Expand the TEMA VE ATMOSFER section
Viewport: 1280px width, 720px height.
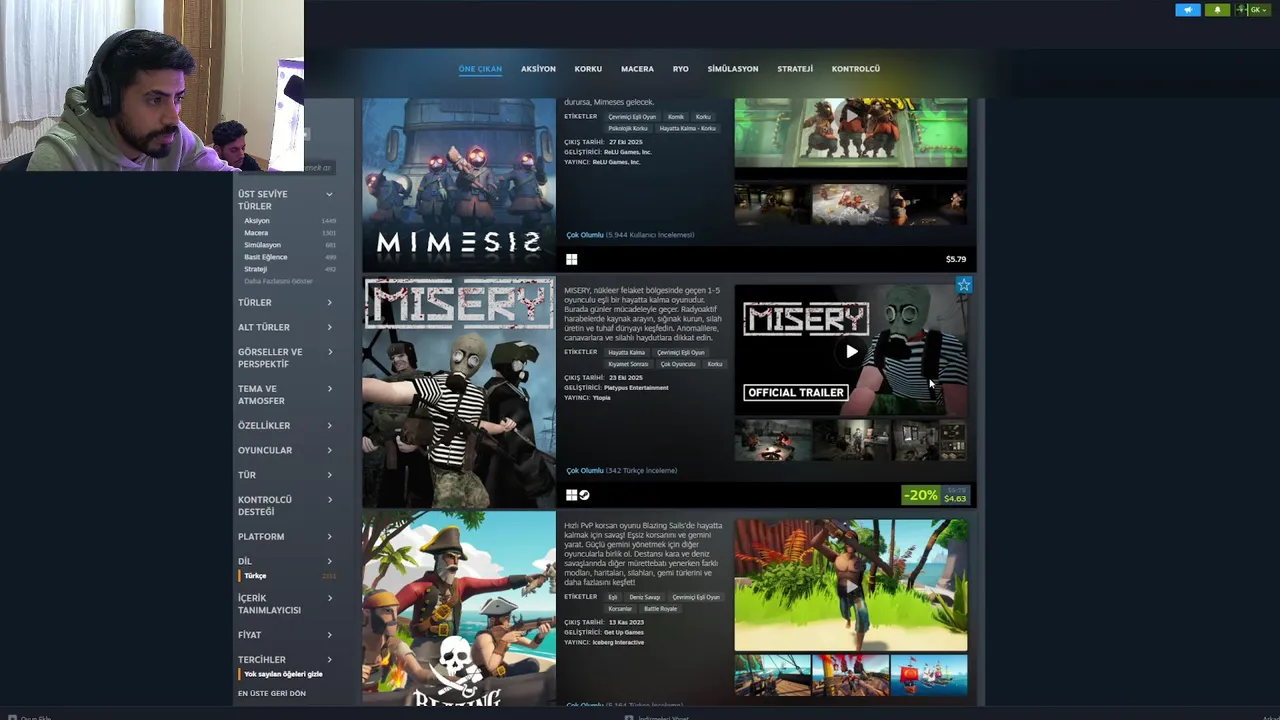pos(285,395)
